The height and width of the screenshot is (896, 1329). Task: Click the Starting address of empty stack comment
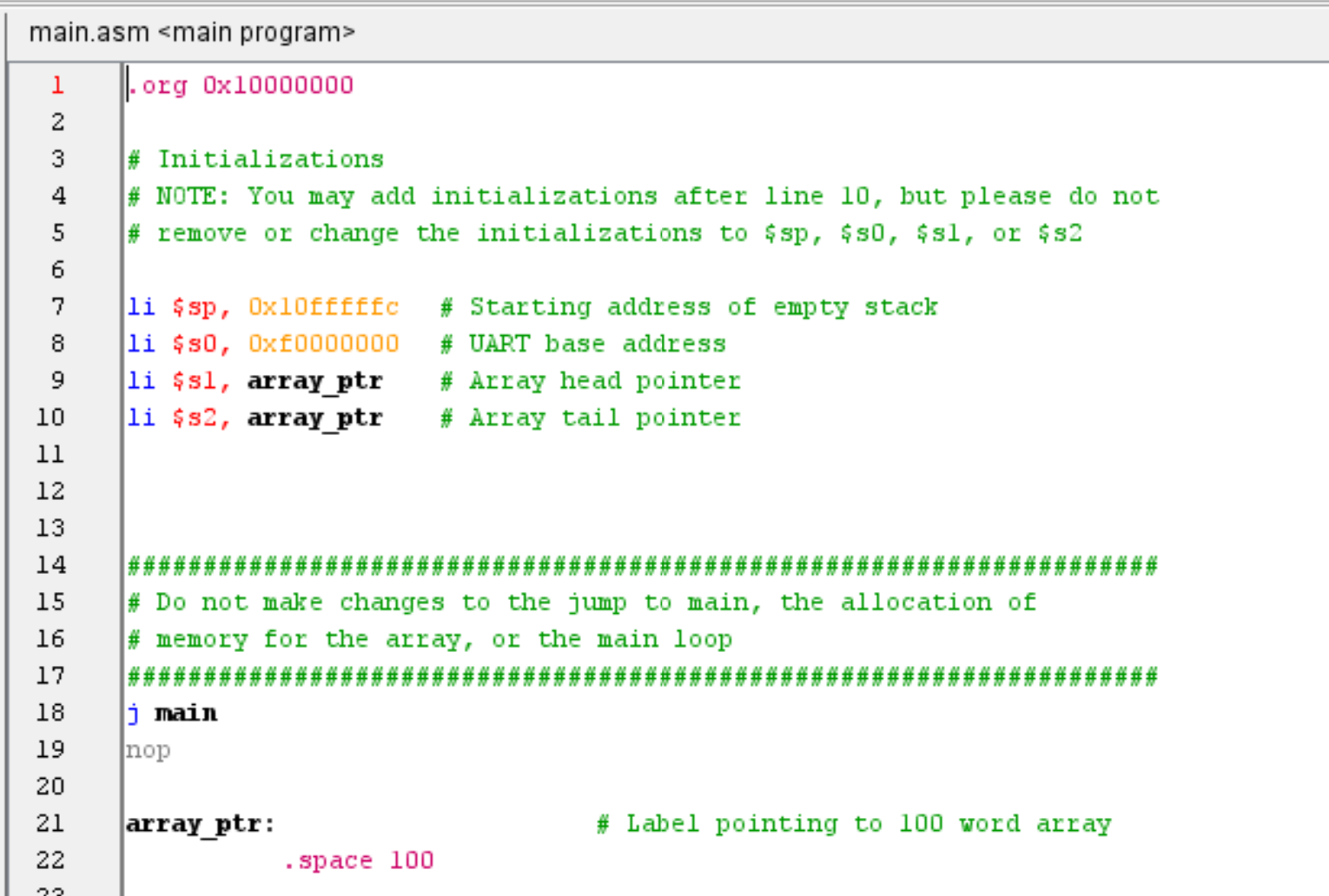(689, 306)
